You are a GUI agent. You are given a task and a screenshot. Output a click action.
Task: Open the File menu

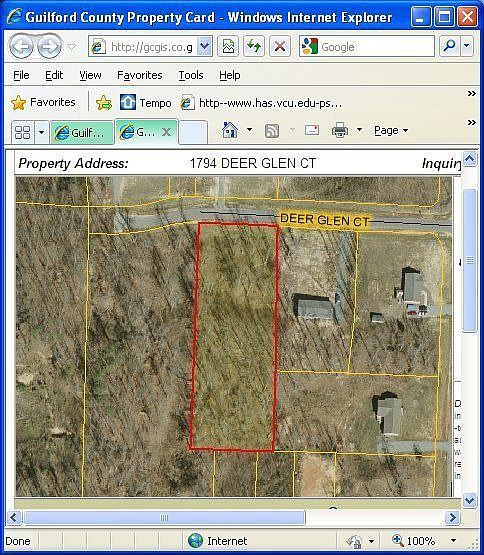pyautogui.click(x=21, y=75)
